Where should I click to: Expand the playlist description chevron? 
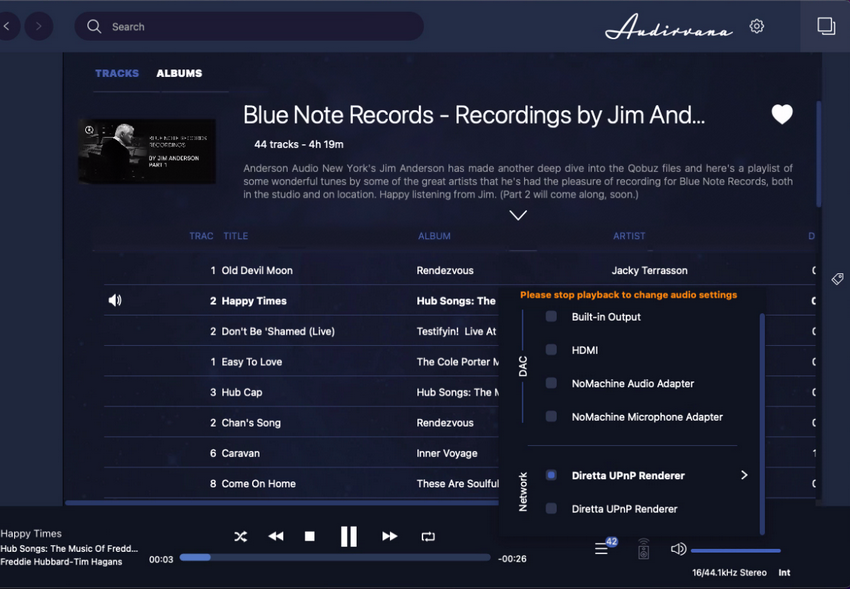point(518,216)
